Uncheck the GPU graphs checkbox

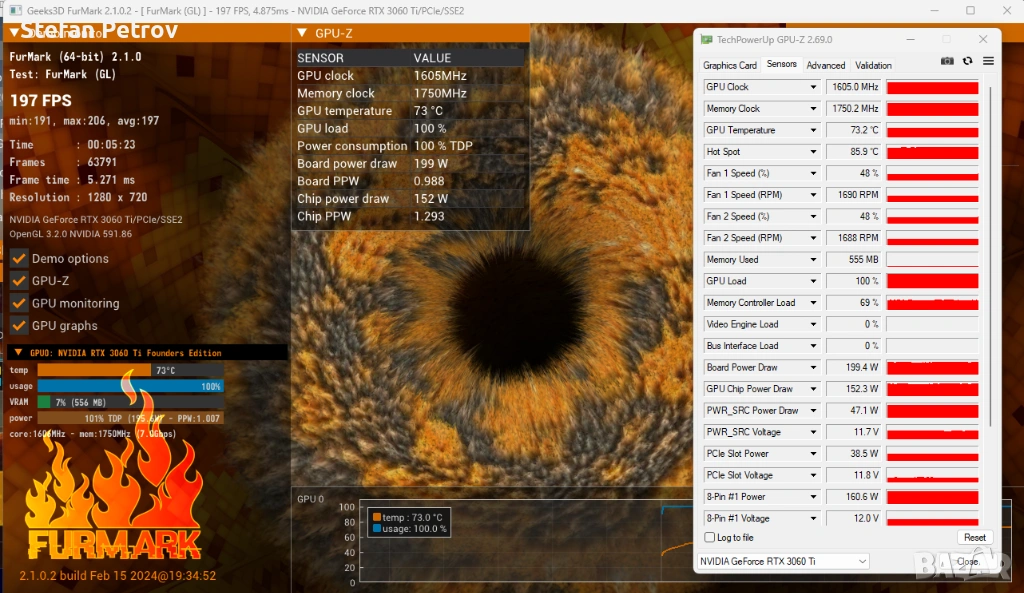18,325
